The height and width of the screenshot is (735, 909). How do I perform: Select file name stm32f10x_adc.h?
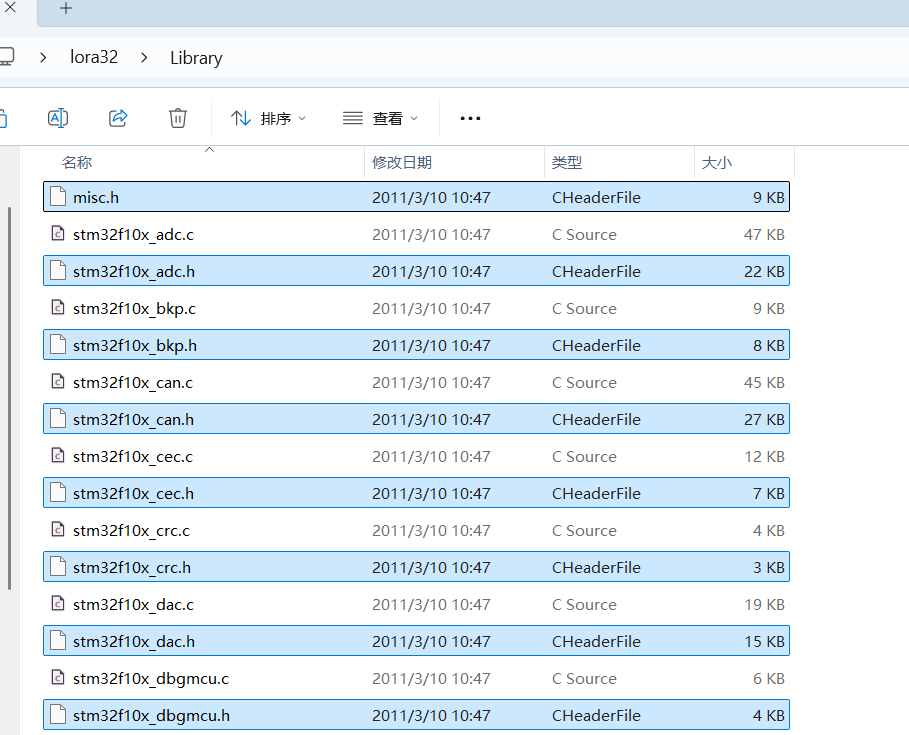tap(134, 272)
